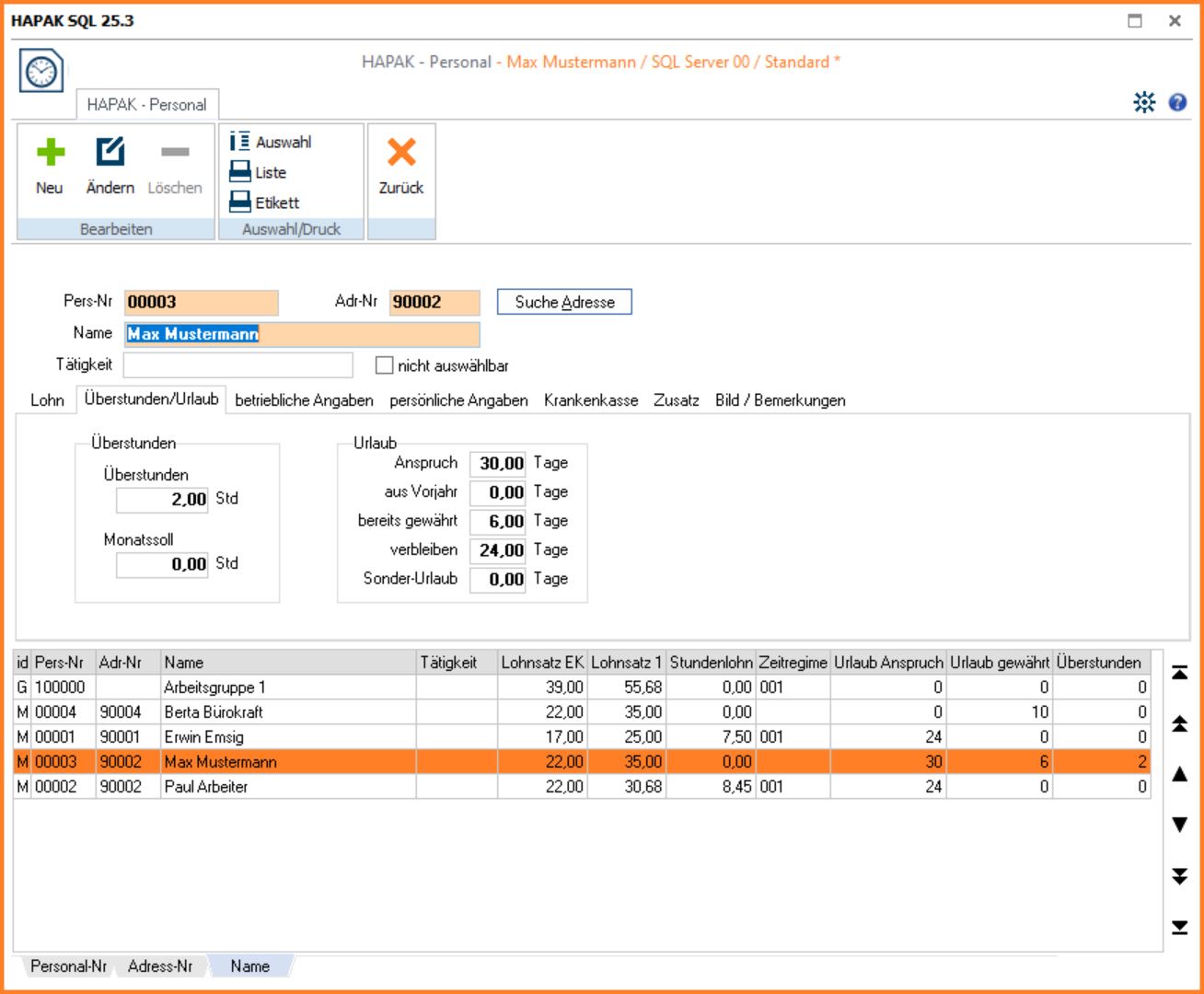Open the Auswahl selection list icon
The width and height of the screenshot is (1204, 994).
click(240, 142)
